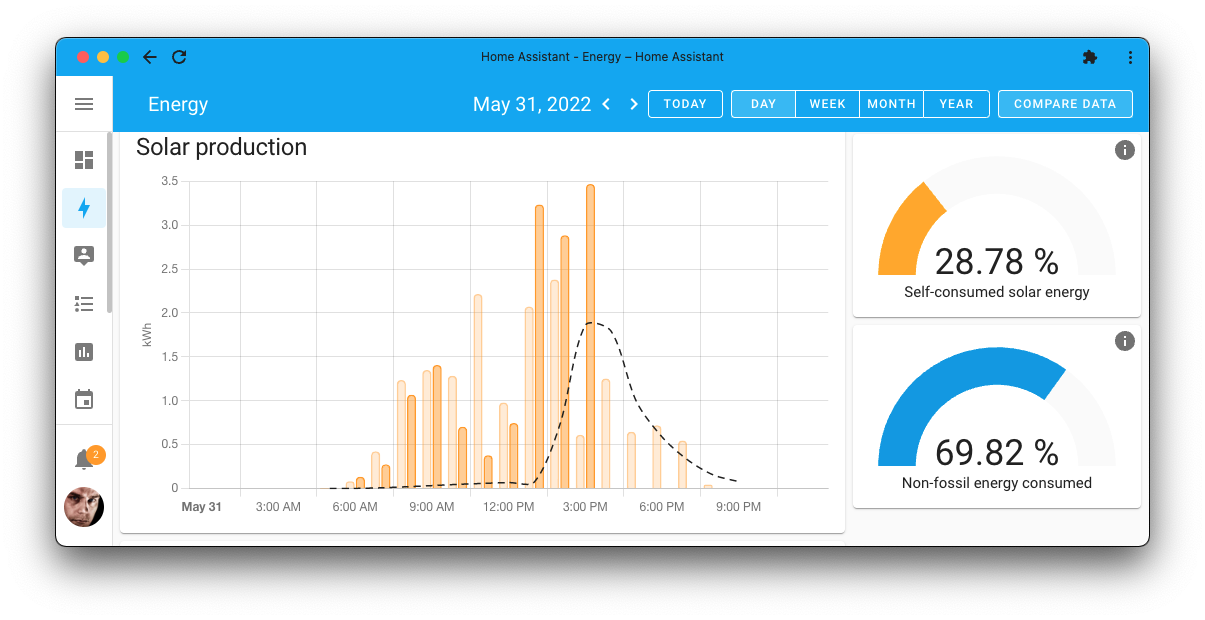Open the Overview dashboard icon
This screenshot has width=1205, height=620.
point(84,160)
